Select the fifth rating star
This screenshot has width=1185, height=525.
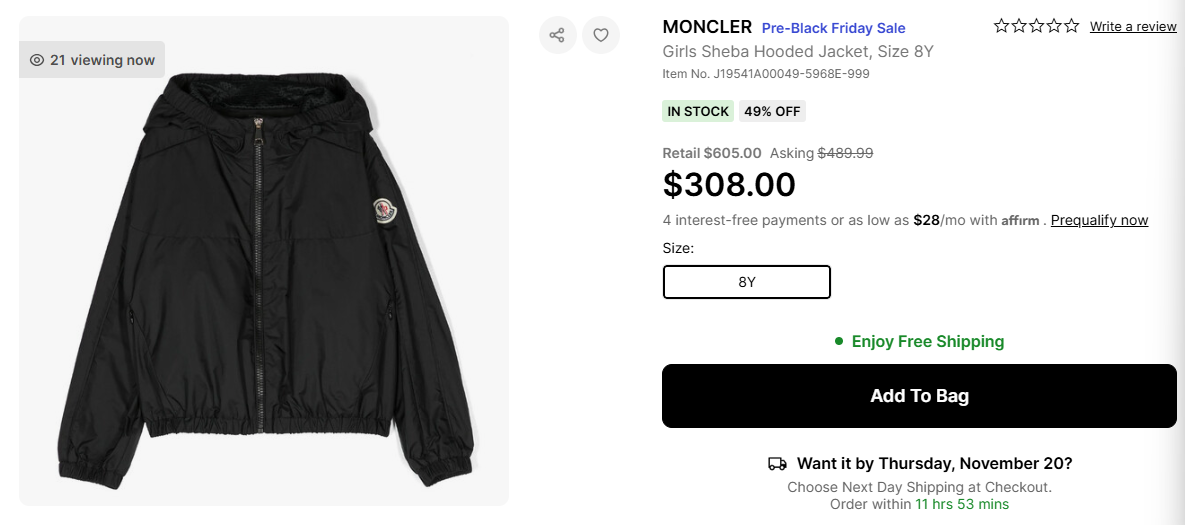[1071, 26]
